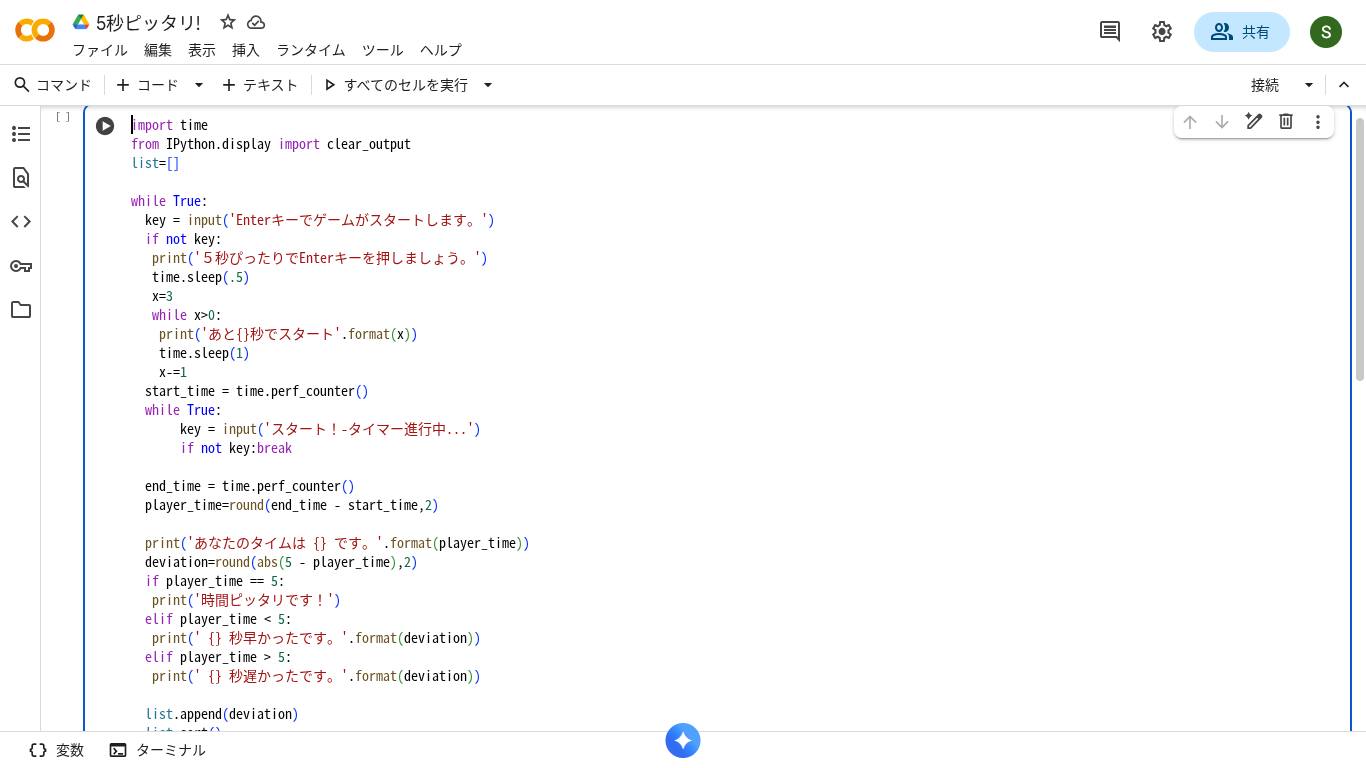
Task: Click the Gemini AI sparkle button
Action: click(683, 741)
